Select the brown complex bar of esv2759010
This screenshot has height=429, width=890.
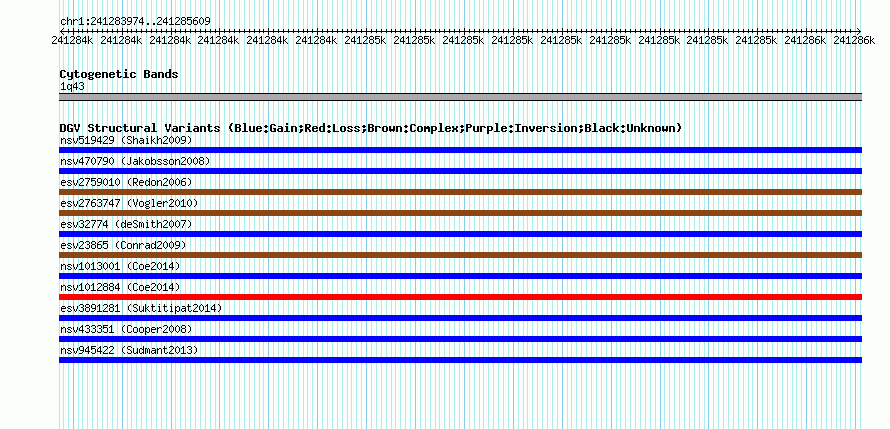click(460, 192)
